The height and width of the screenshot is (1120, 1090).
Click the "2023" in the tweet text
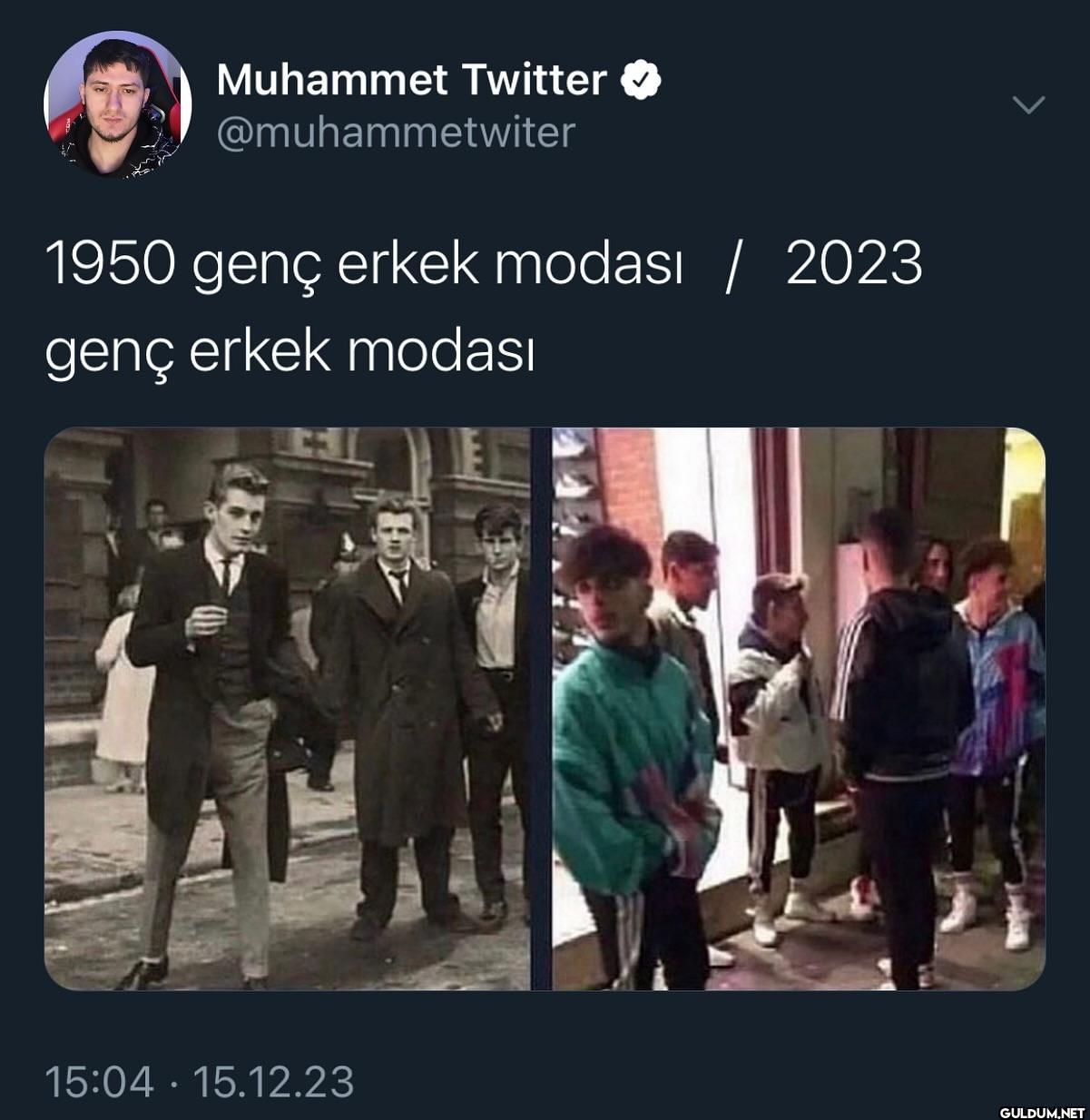pyautogui.click(x=854, y=263)
